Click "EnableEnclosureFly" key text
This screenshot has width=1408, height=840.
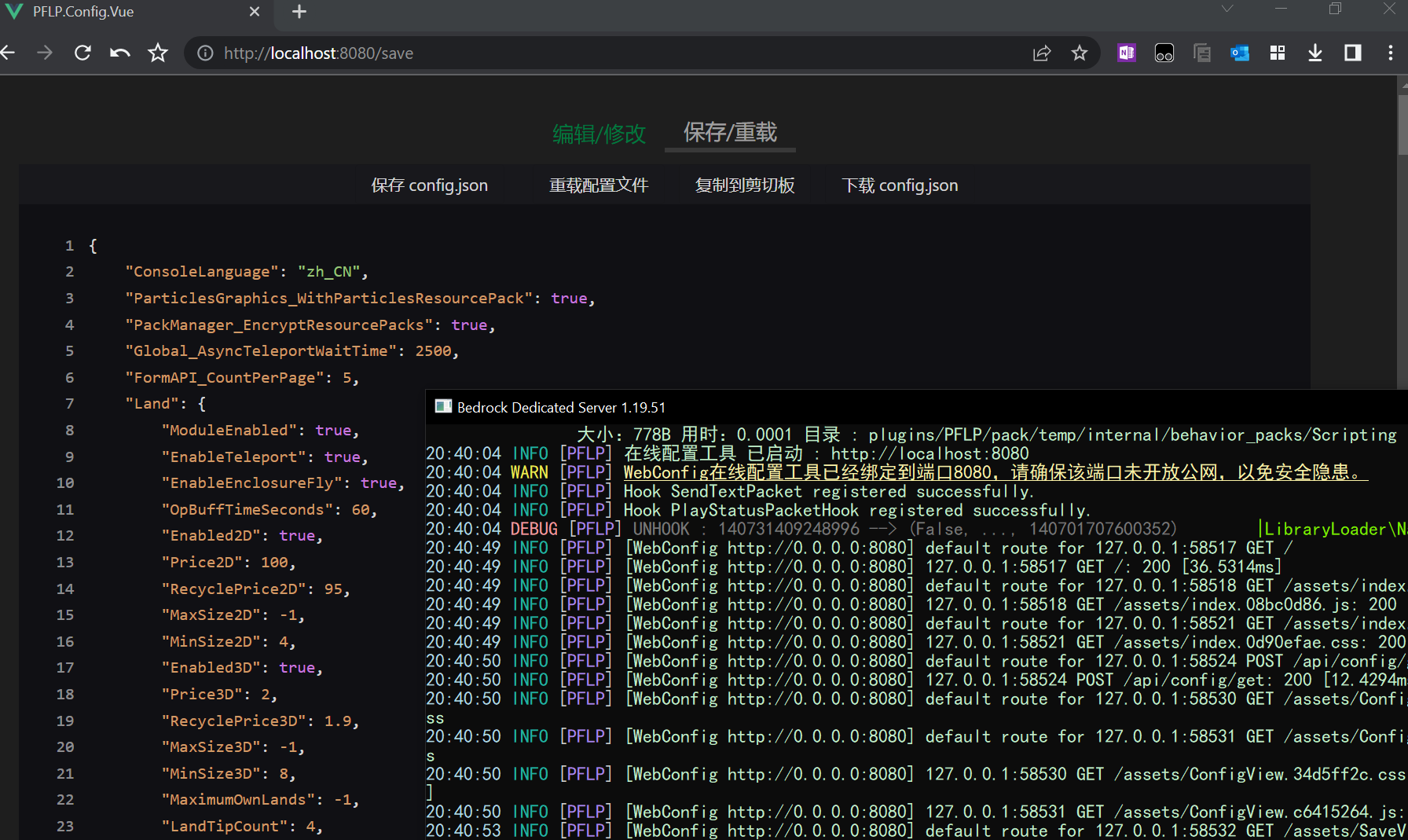(251, 483)
